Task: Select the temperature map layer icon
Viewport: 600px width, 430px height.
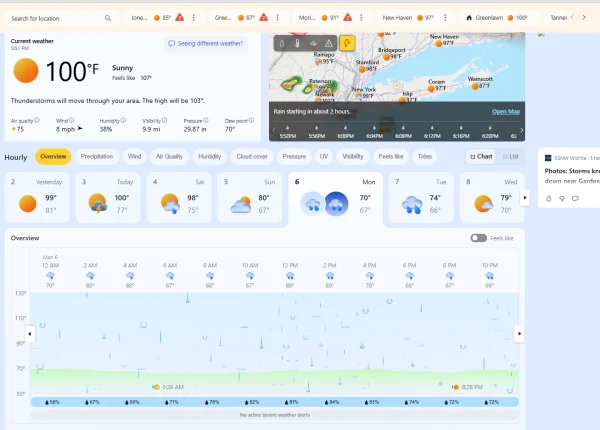Action: [297, 43]
